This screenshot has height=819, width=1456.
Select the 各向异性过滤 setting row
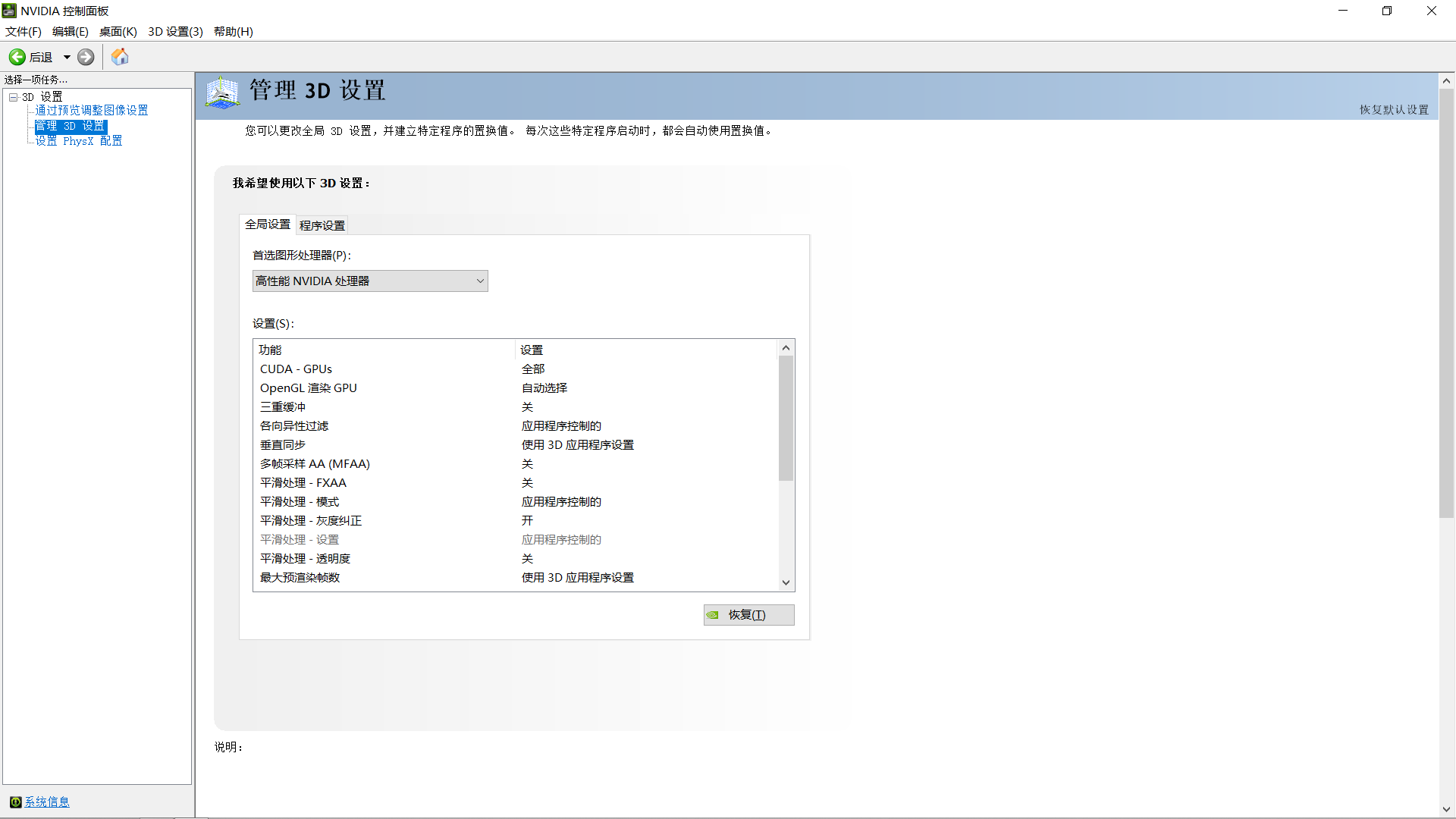(x=516, y=426)
